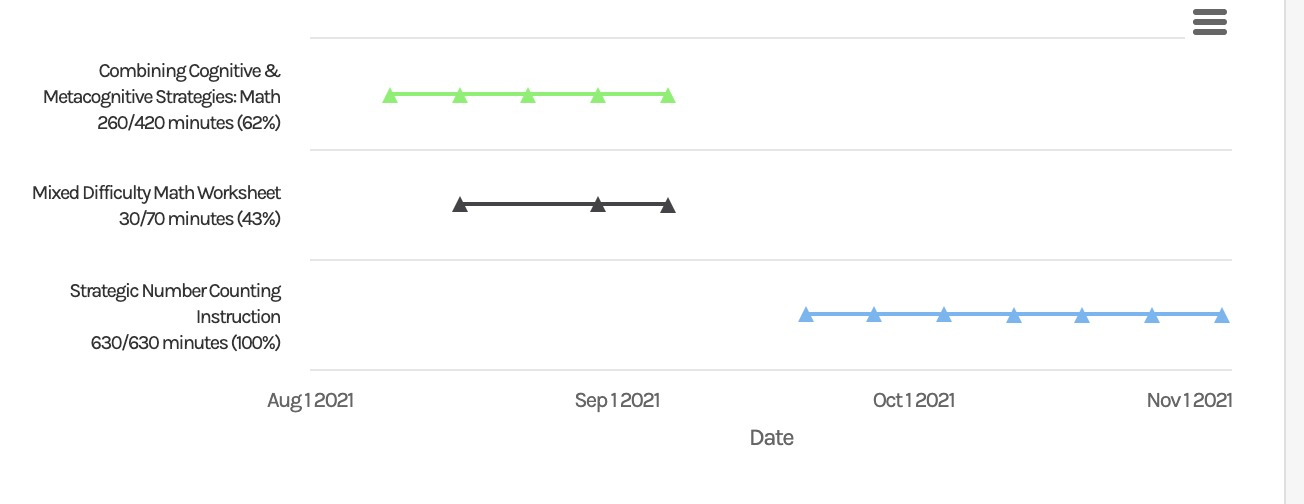Screen dimensions: 1304x504
Task: Click fifth blue triangle on Counting Instruction line
Action: click(1082, 315)
